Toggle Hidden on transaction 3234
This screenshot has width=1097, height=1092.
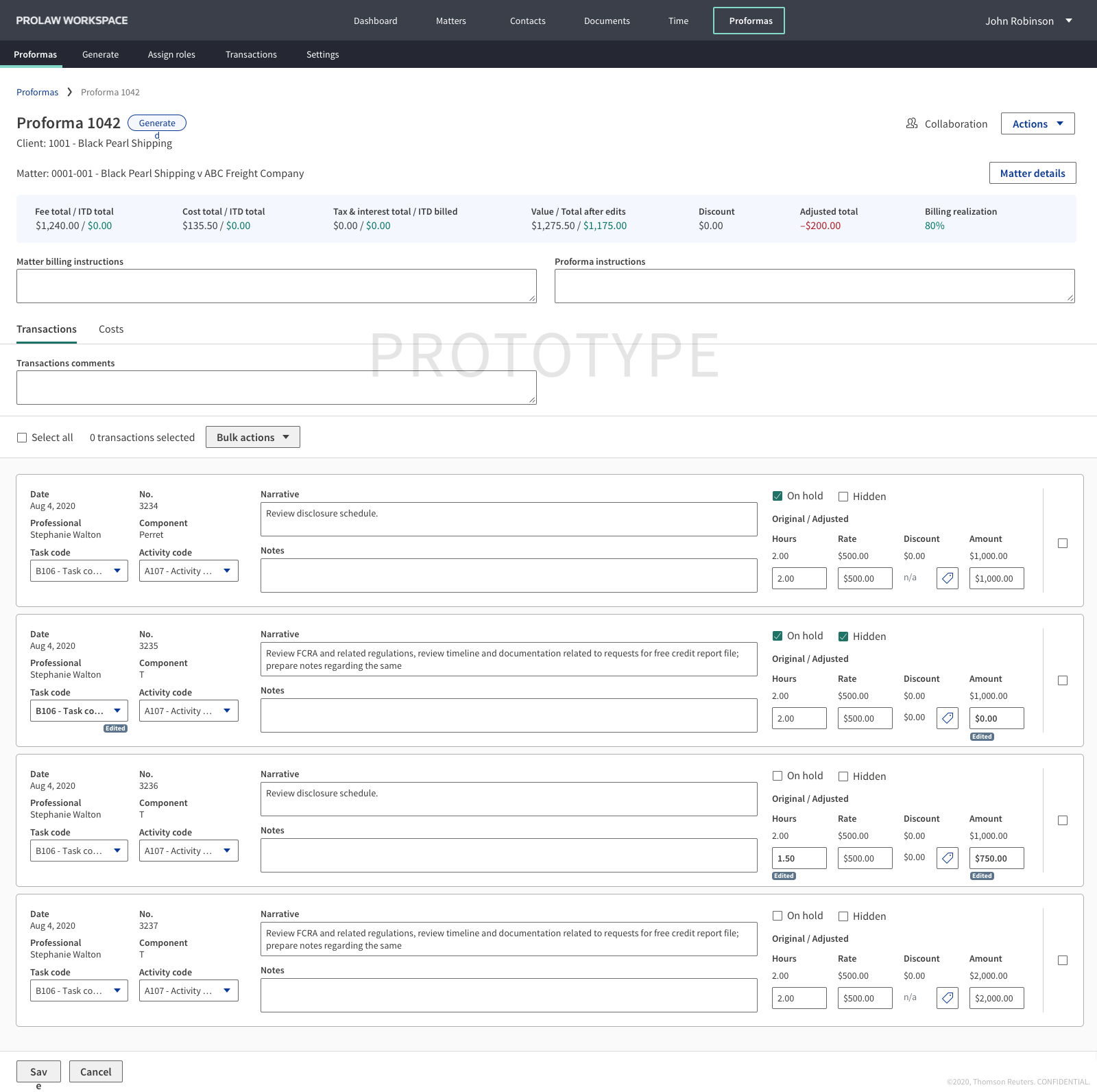tap(843, 496)
